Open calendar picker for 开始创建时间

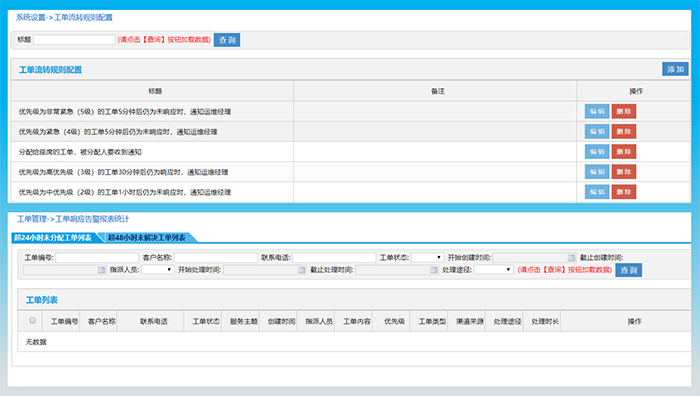(571, 258)
